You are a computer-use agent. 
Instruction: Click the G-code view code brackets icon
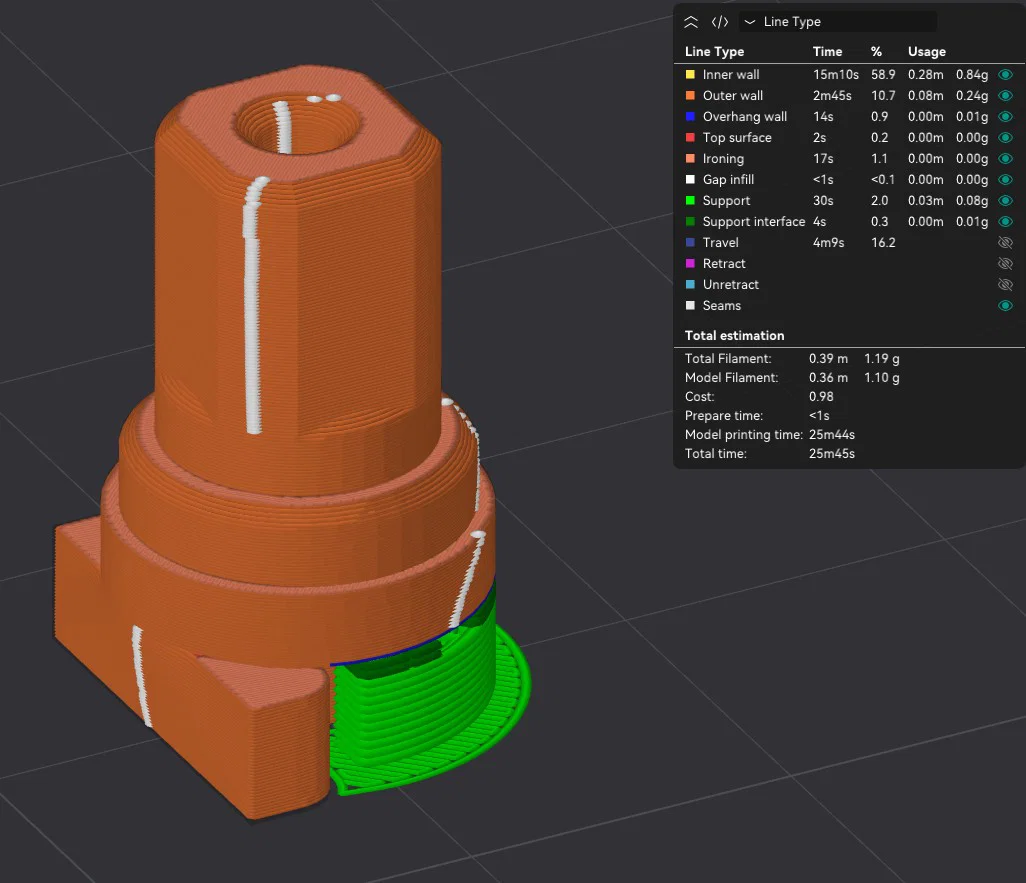720,22
